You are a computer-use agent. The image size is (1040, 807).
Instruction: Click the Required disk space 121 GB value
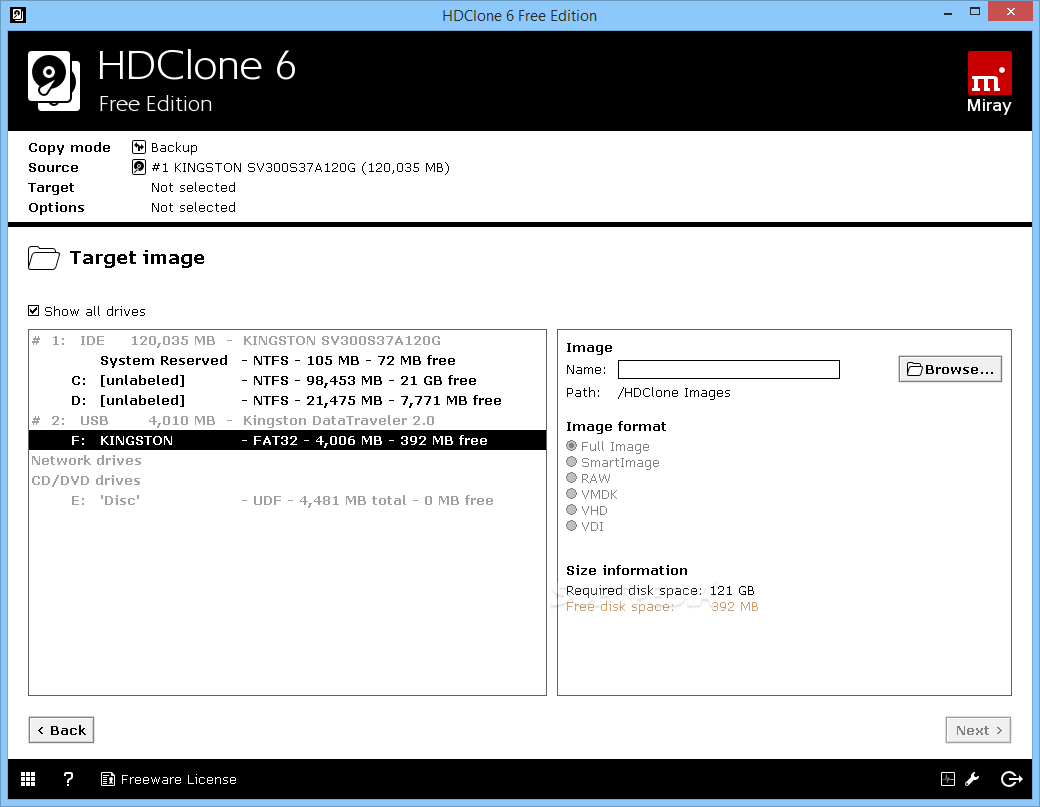pos(732,590)
